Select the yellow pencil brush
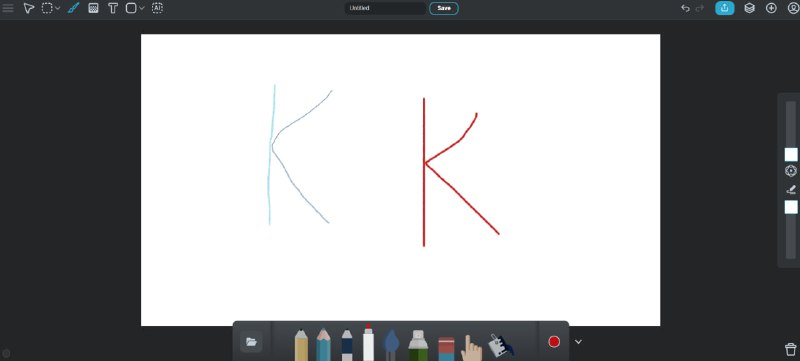Screen dimensions: 800x361 click(302, 345)
